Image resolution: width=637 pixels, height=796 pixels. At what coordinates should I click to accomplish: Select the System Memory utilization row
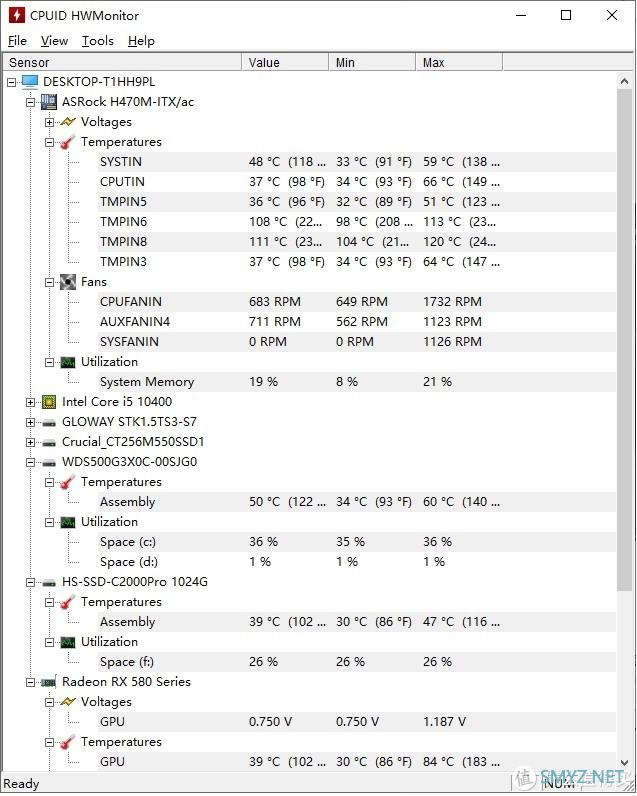tap(355, 382)
